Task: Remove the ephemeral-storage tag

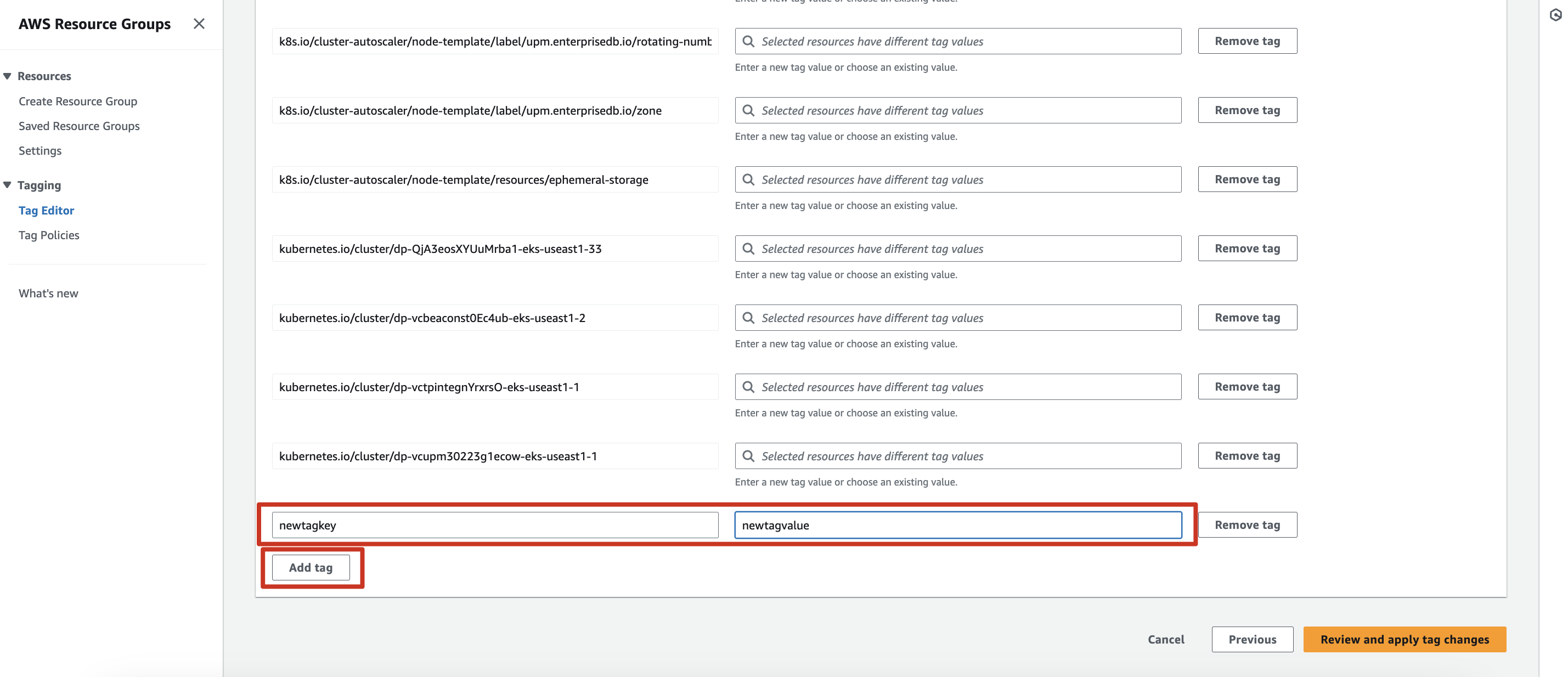Action: tap(1247, 179)
